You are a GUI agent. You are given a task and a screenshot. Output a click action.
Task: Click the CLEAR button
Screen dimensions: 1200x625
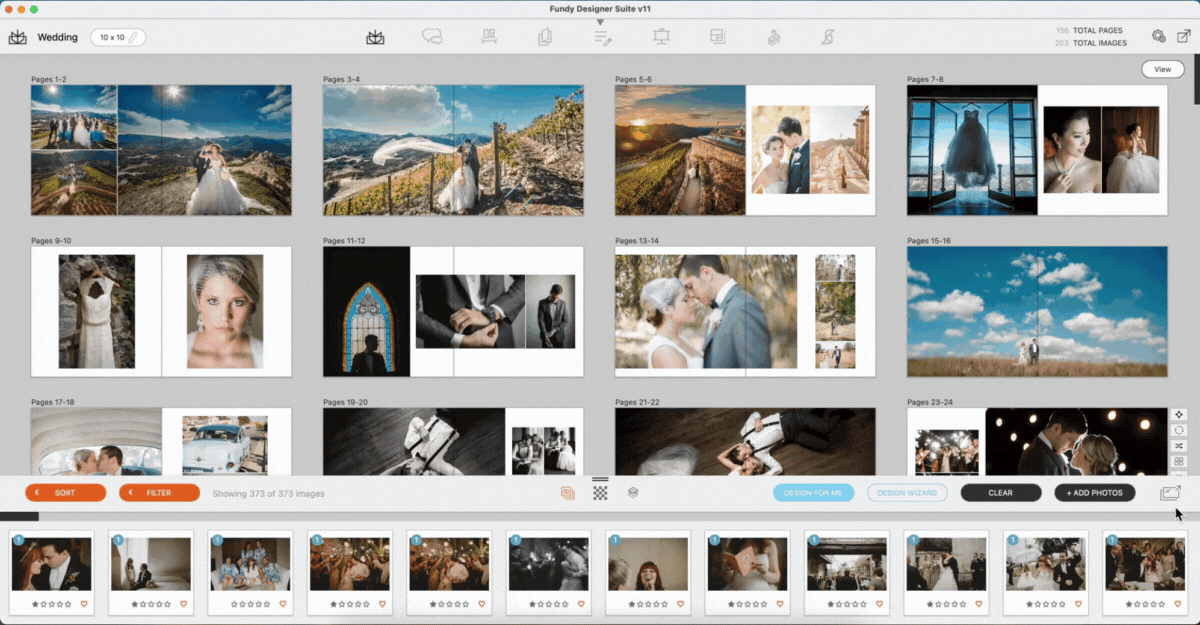[x=1001, y=493]
